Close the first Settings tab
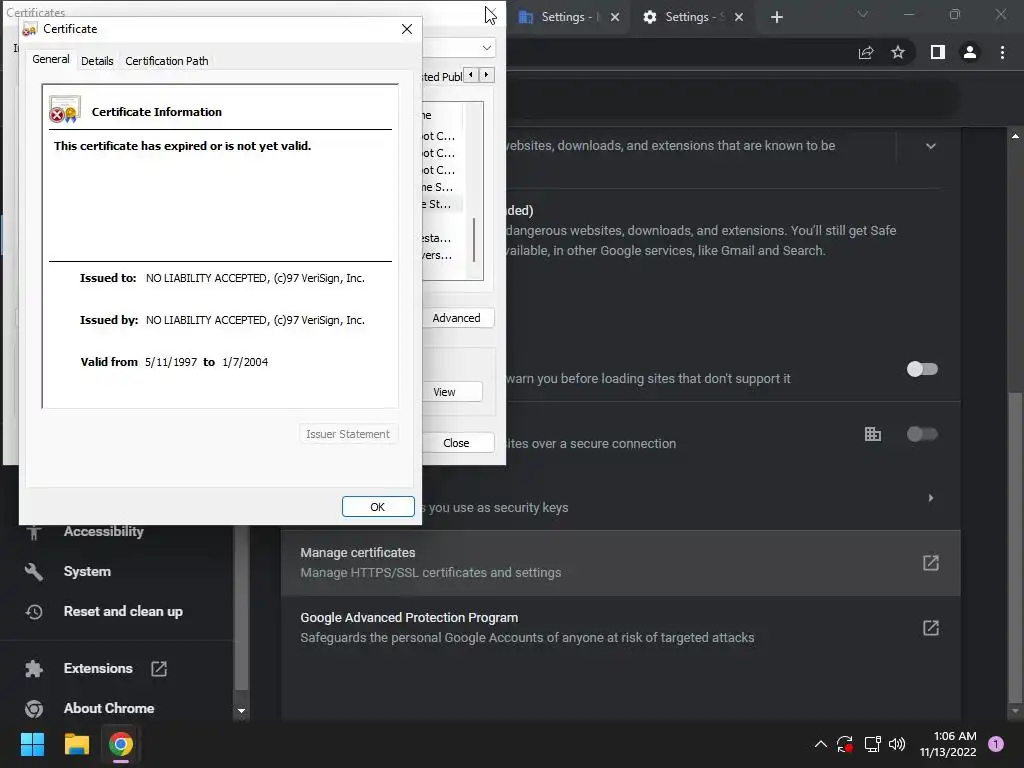 coord(615,17)
